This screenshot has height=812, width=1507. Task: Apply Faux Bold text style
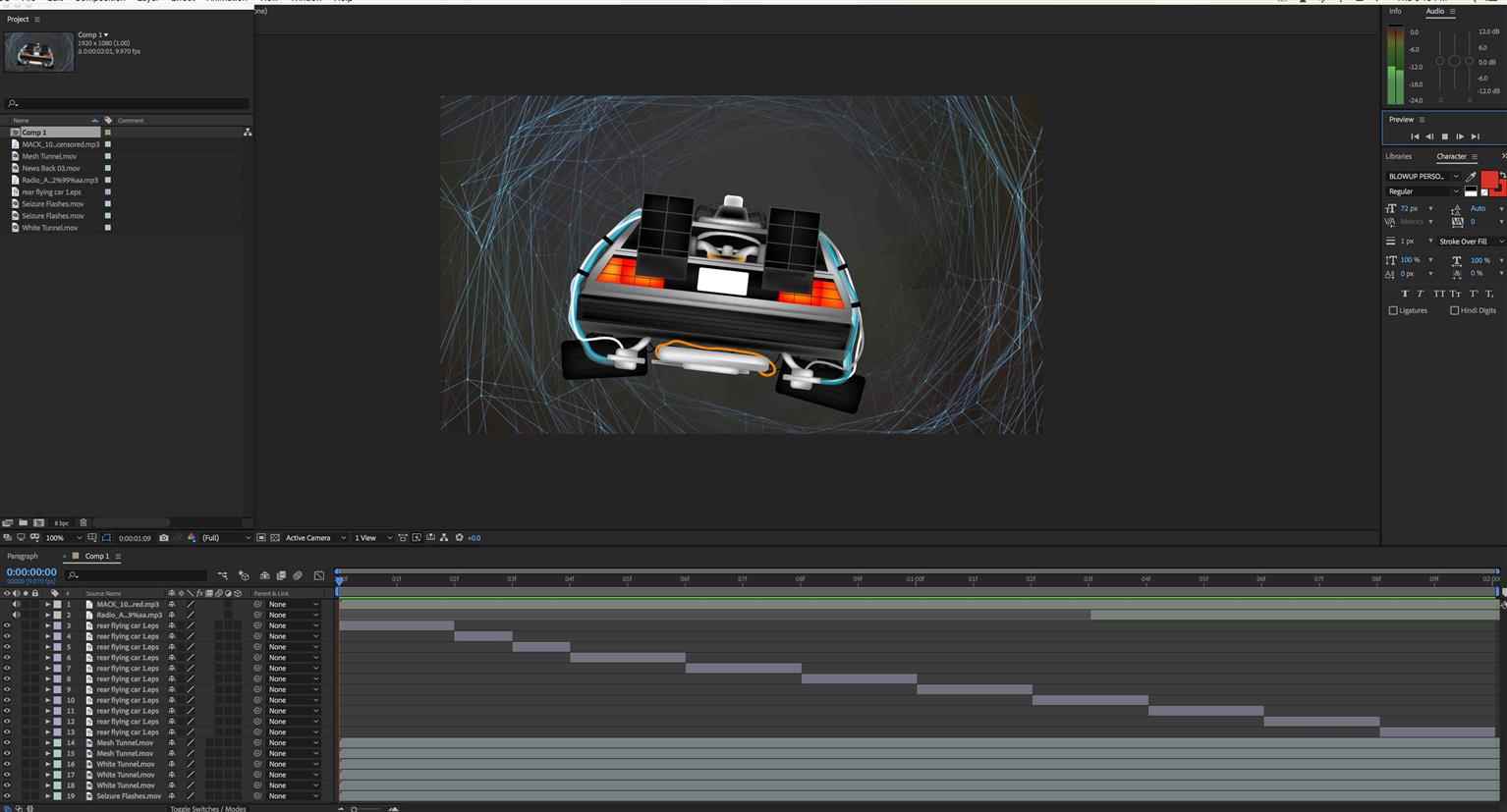point(1405,294)
